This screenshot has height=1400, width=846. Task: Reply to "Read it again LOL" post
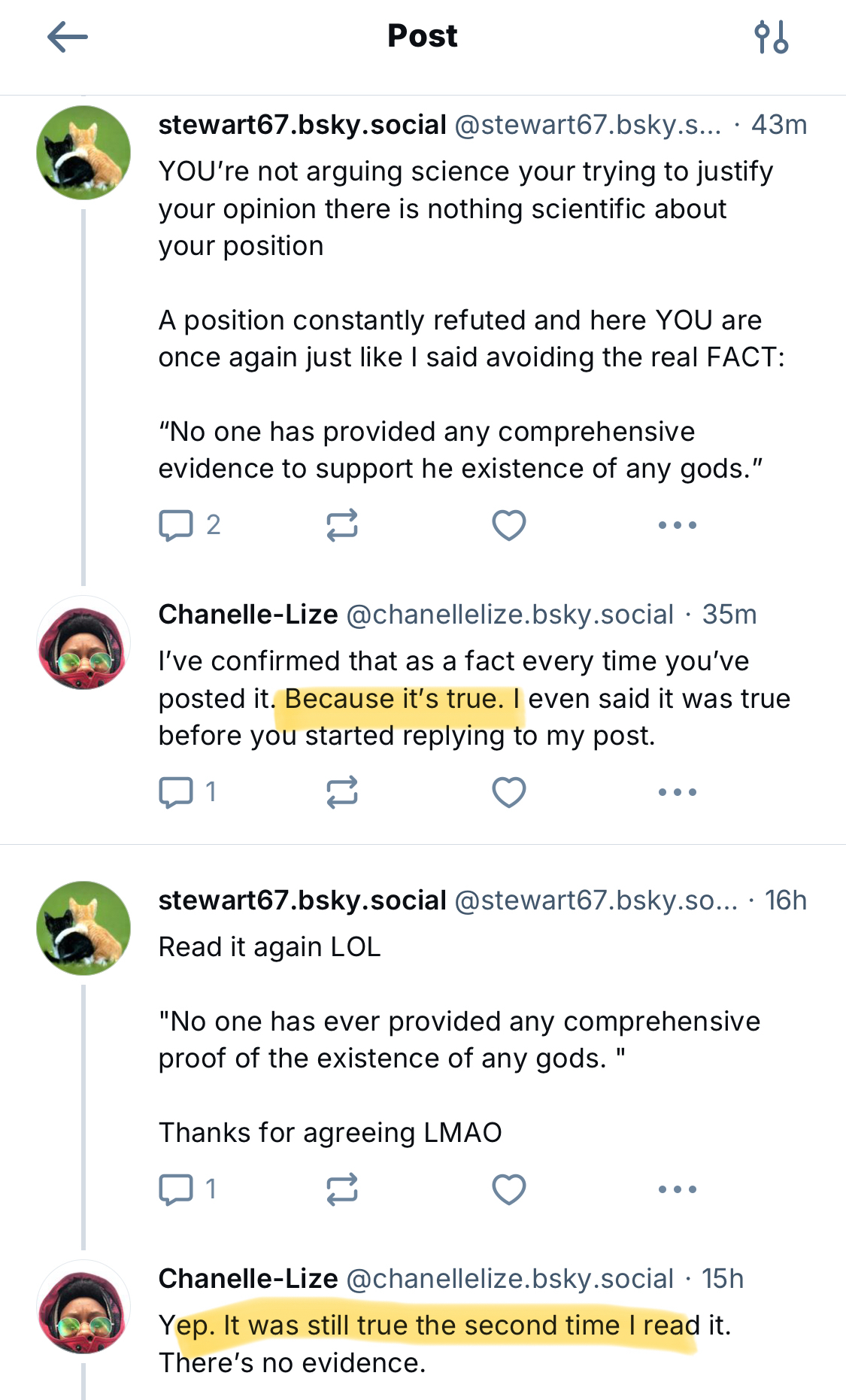click(x=177, y=1189)
